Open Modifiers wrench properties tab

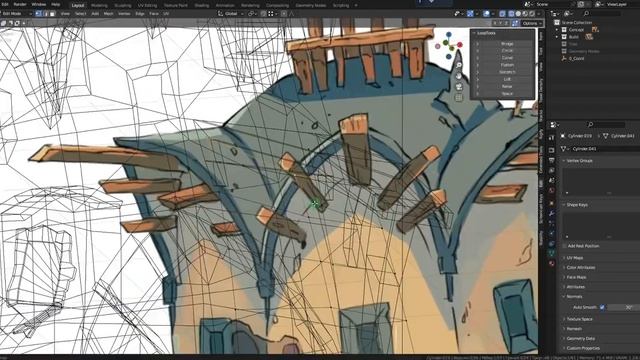[x=551, y=213]
